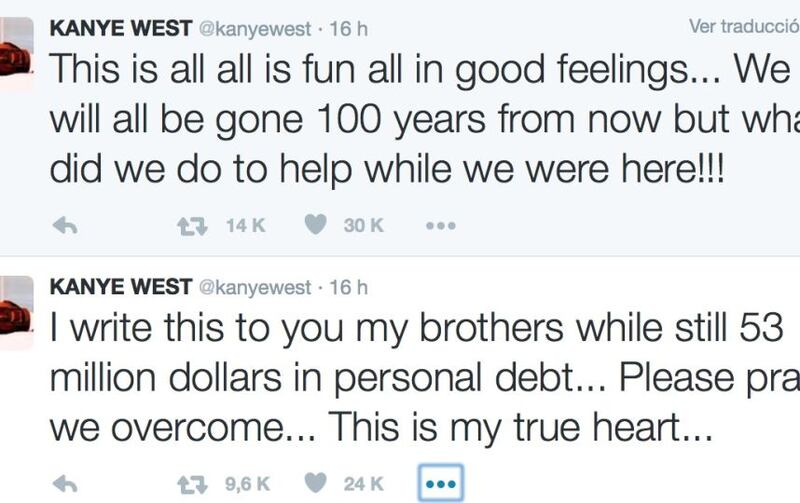Open KANYE WEST name on second tweet
This screenshot has height=503, width=800.
[121, 287]
